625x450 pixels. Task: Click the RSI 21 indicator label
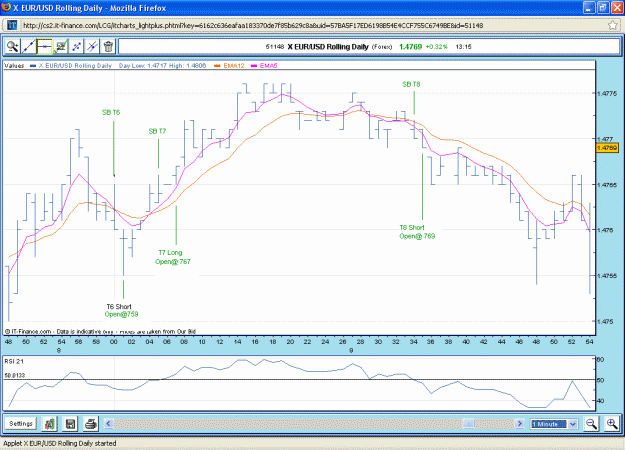[14, 362]
